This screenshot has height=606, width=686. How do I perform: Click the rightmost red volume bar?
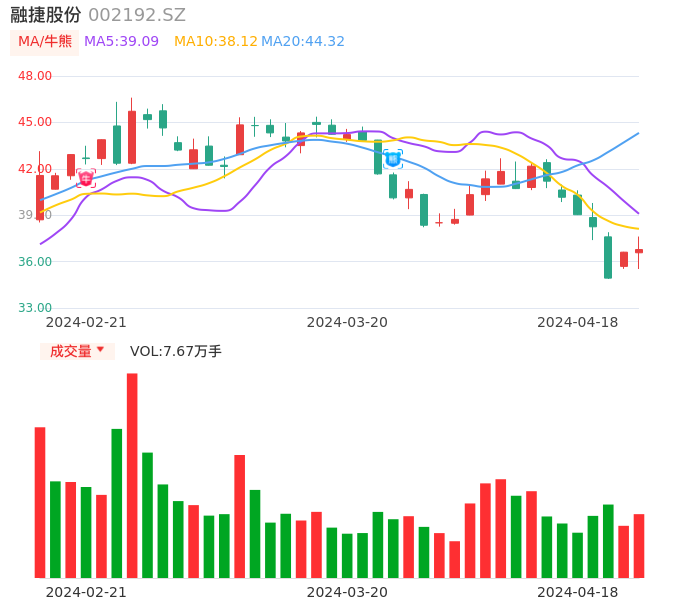tap(639, 545)
